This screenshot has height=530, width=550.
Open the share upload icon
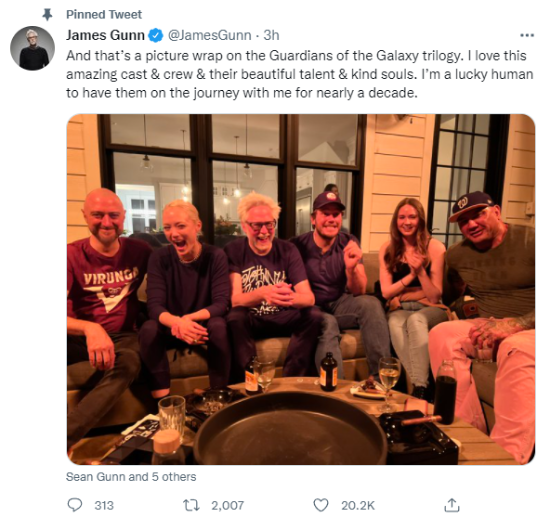point(452,505)
